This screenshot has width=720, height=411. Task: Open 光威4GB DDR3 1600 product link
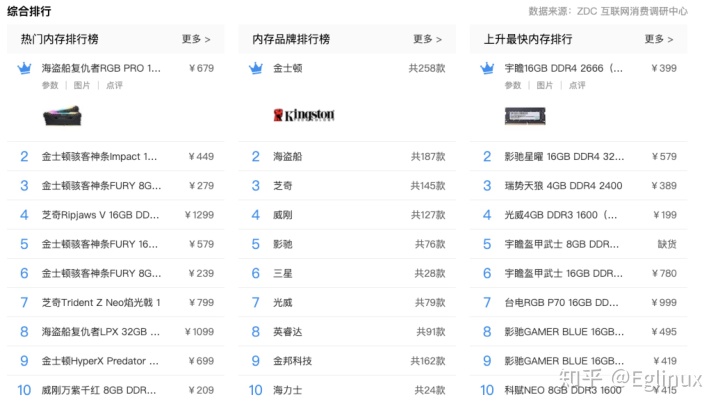(x=561, y=215)
